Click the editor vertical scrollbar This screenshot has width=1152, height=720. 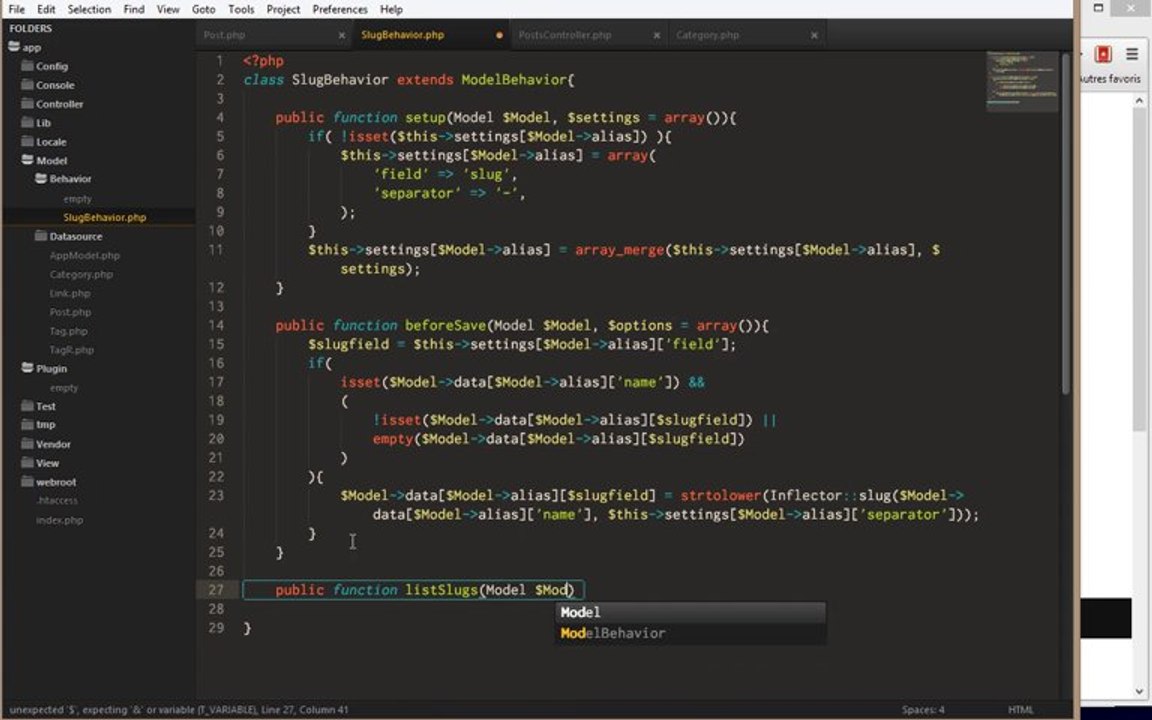[x=1066, y=224]
